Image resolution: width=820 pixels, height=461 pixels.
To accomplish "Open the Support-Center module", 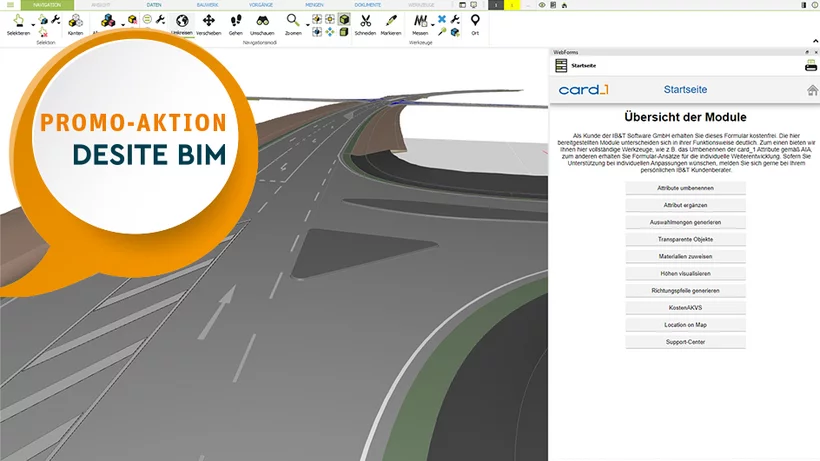I will coord(685,341).
